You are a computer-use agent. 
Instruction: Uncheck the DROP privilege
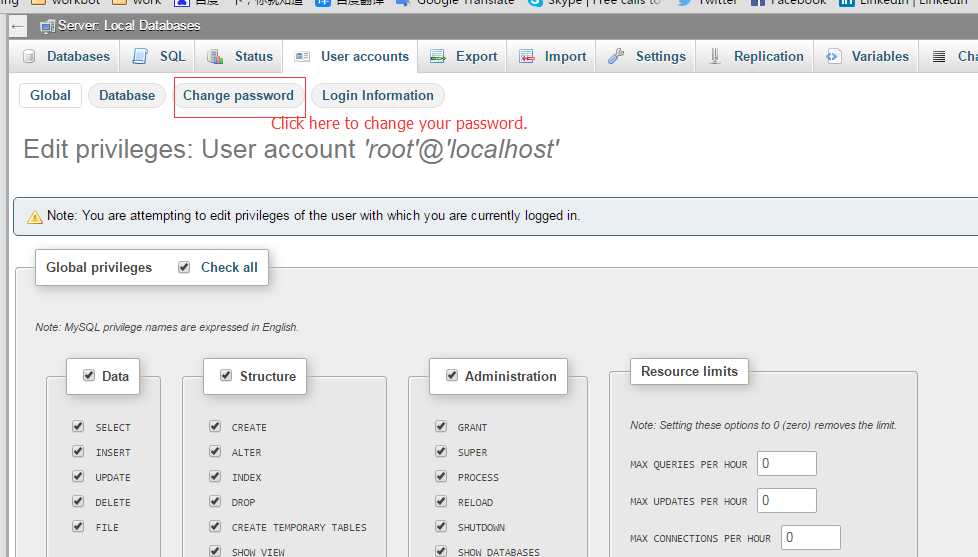coord(215,501)
